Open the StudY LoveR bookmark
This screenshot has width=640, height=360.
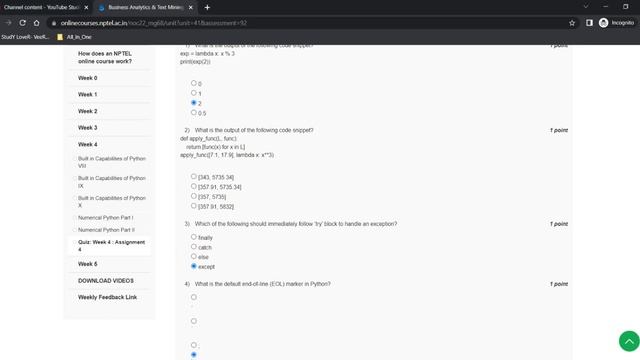tap(25, 37)
